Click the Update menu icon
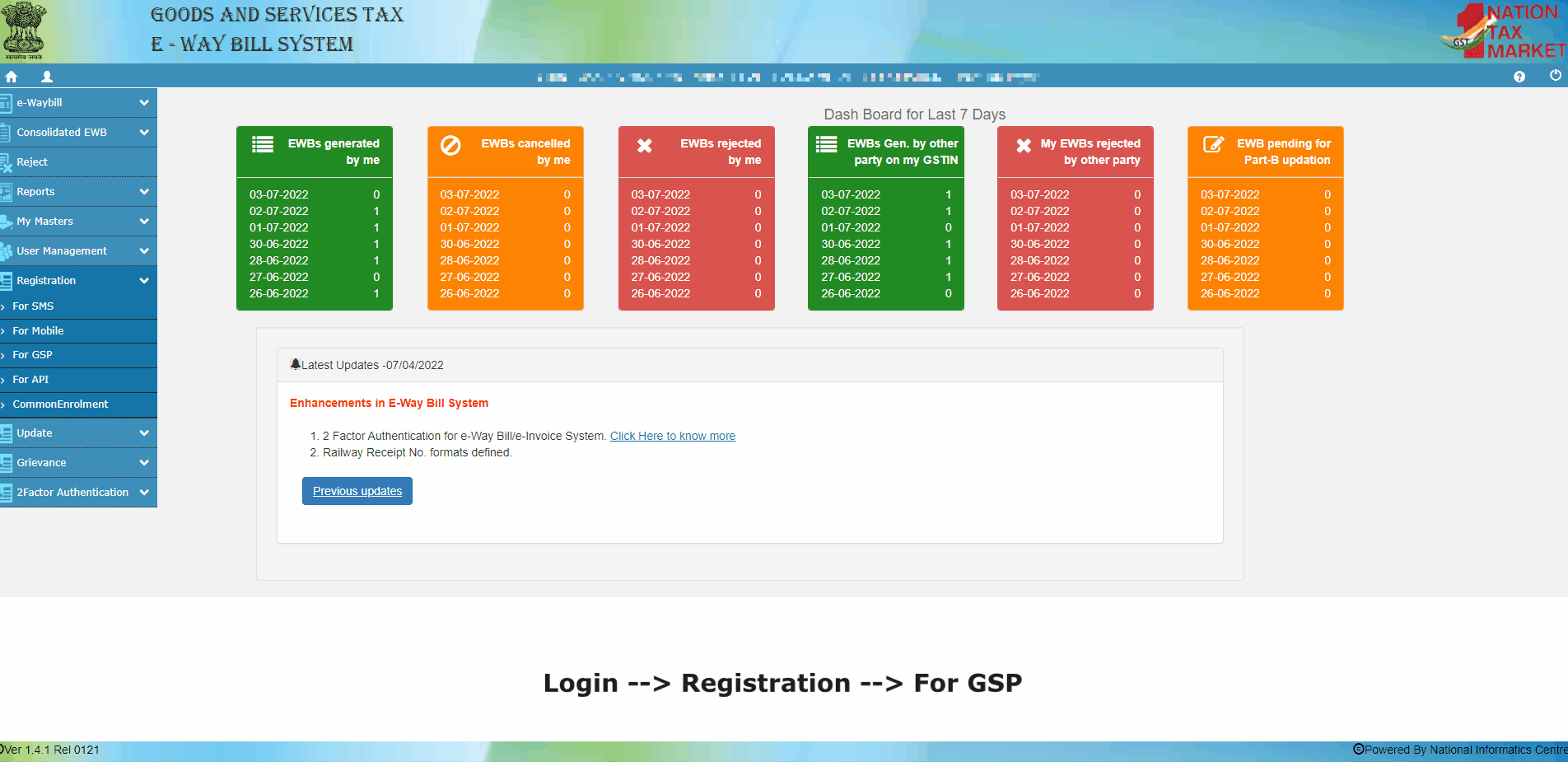The image size is (1568, 762). (6, 433)
